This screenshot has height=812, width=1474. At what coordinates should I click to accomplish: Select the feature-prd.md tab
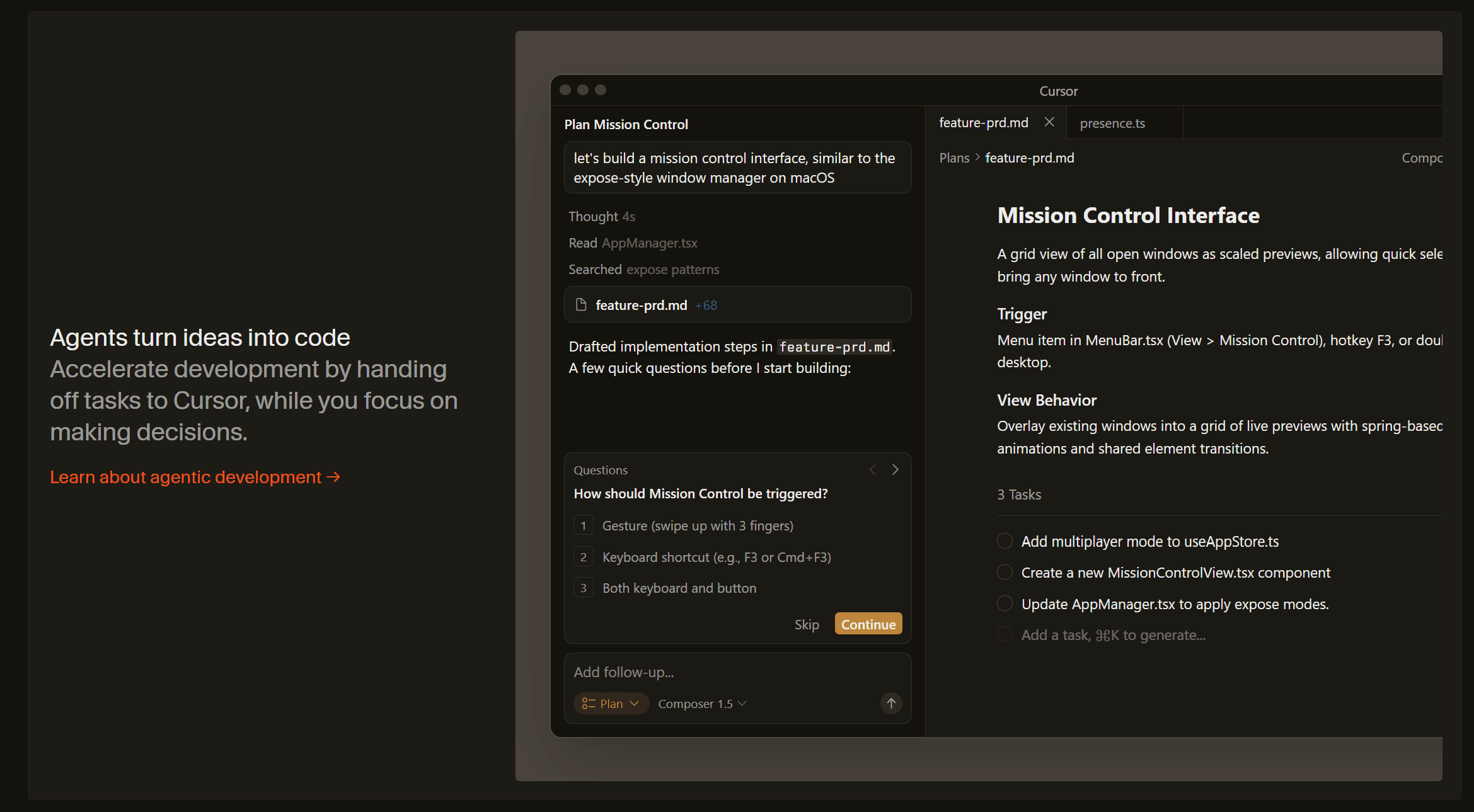pyautogui.click(x=983, y=123)
